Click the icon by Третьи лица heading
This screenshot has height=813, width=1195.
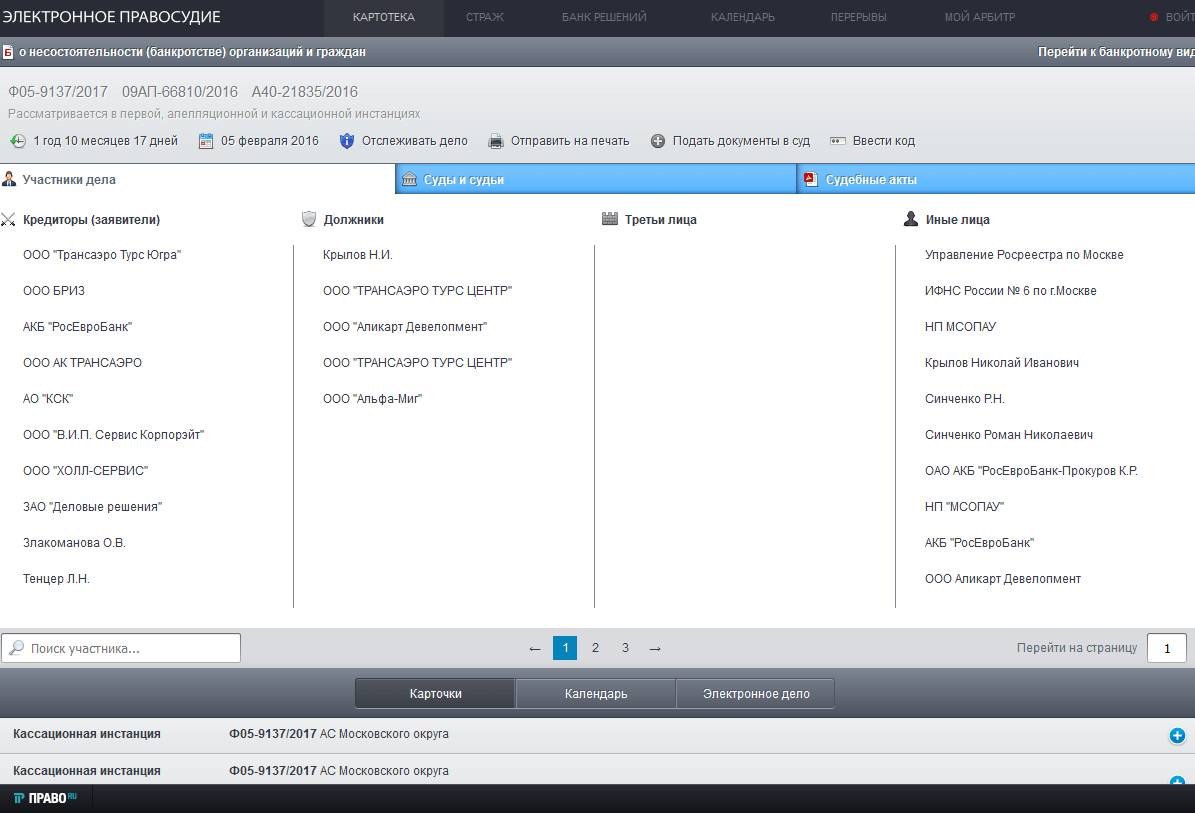point(610,219)
